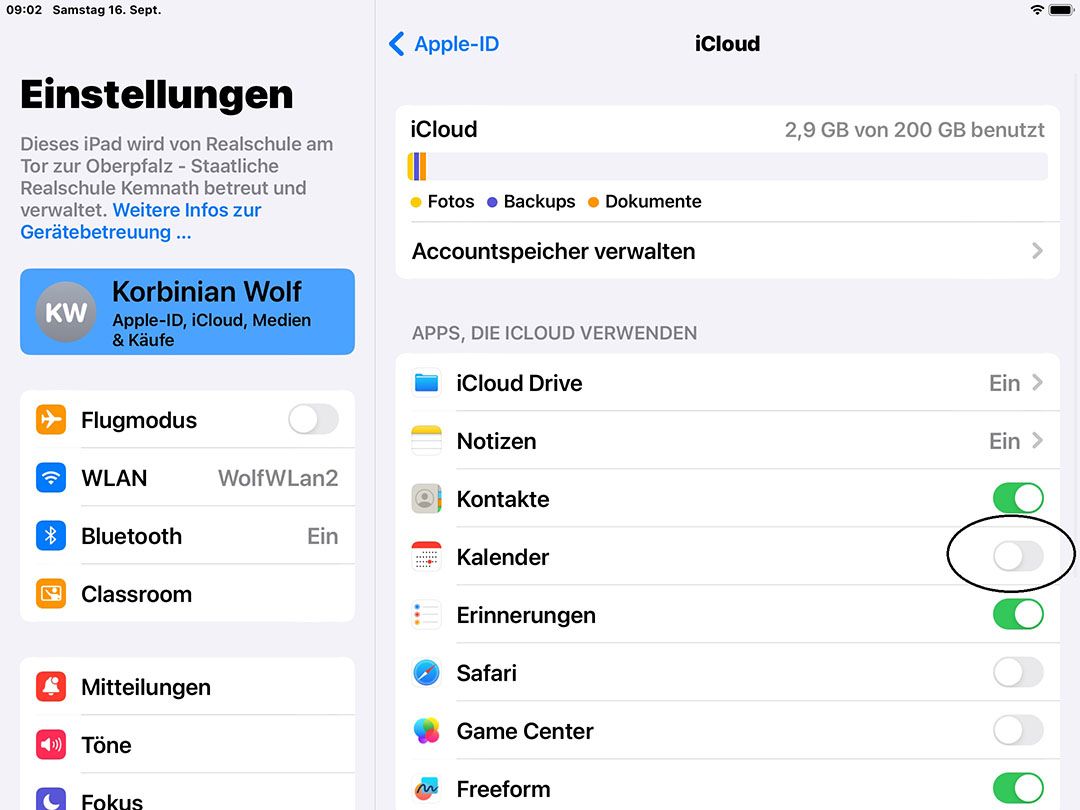Tap Samstag 16. Sept. date
Image resolution: width=1080 pixels, height=810 pixels.
pyautogui.click(x=107, y=10)
